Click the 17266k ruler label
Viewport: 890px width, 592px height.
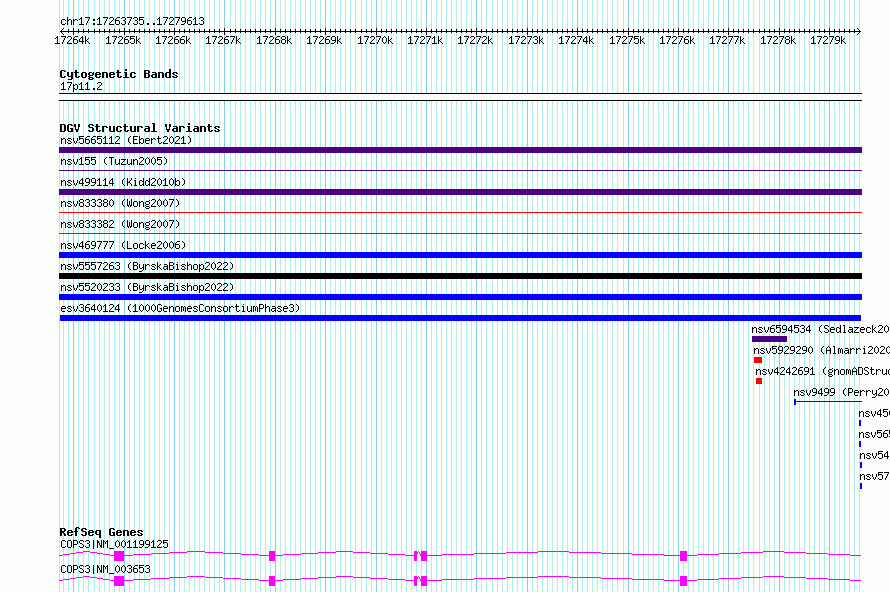[173, 40]
